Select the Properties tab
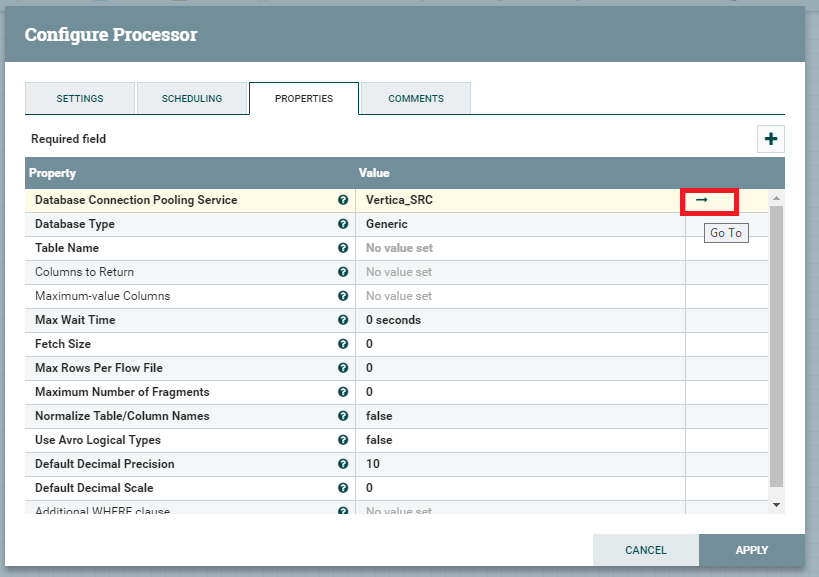The width and height of the screenshot is (819, 577). click(x=304, y=98)
